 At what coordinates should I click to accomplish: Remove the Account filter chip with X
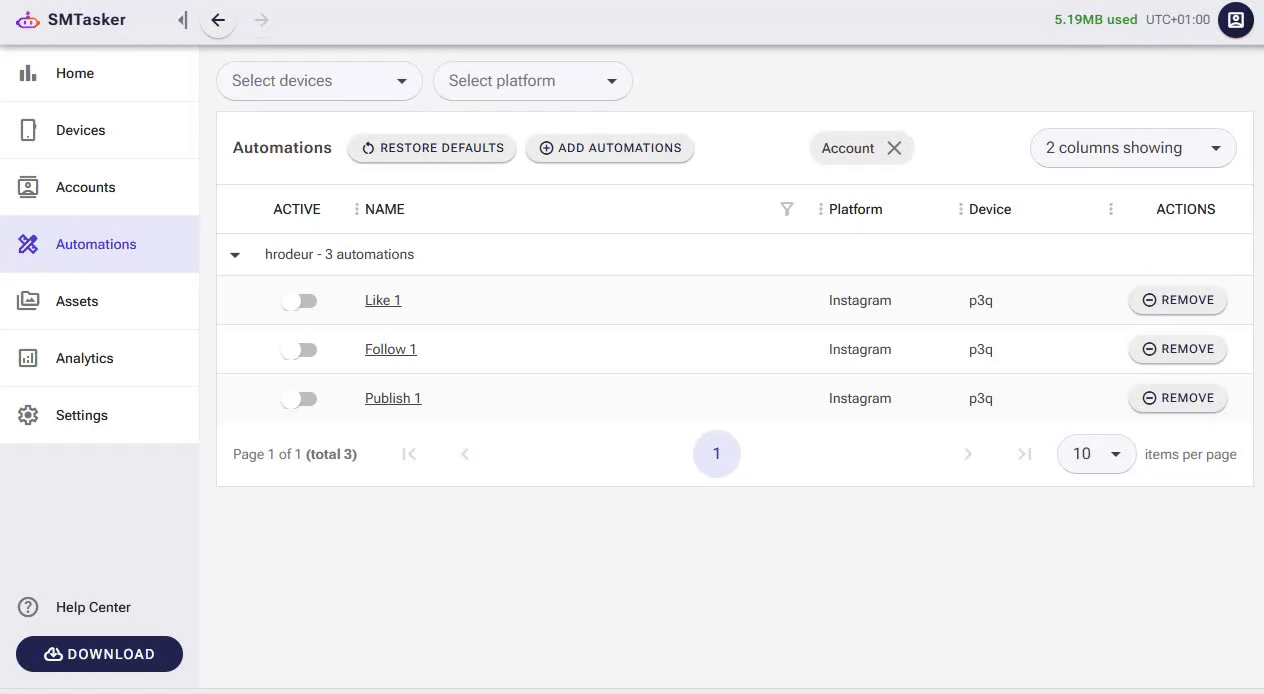(894, 148)
